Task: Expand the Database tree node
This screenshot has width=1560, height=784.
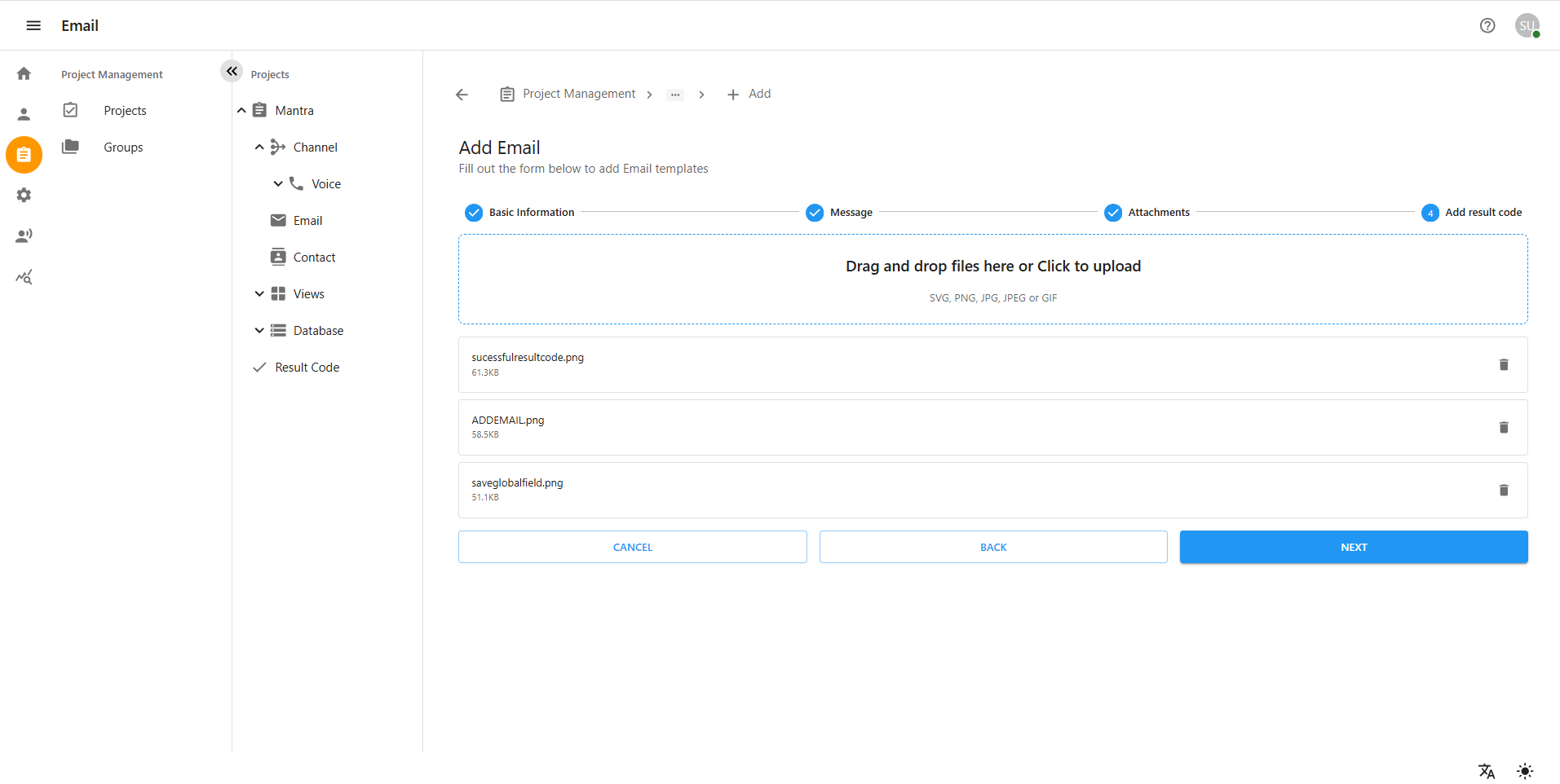Action: click(259, 331)
